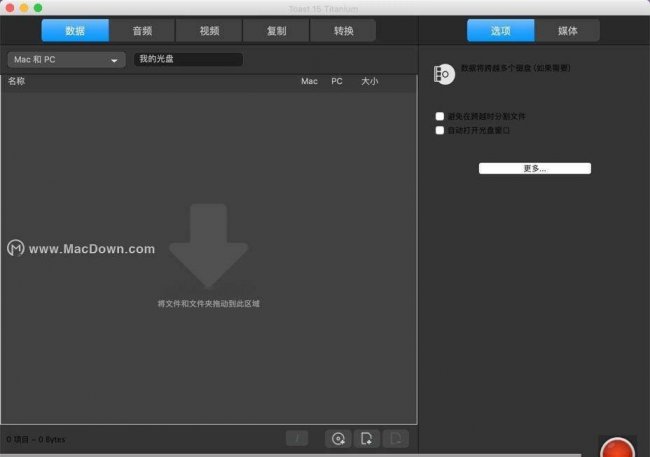This screenshot has height=457, width=650.
Task: Minimize the window with the yellow button
Action: (24, 7)
